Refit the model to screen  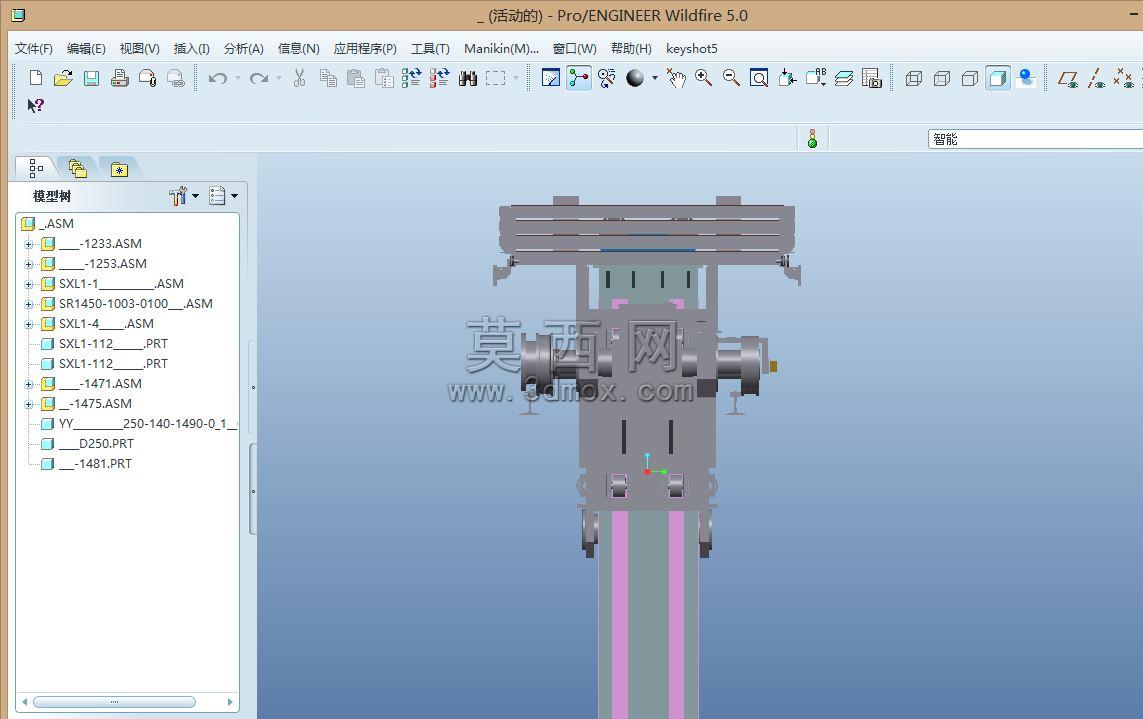[759, 78]
